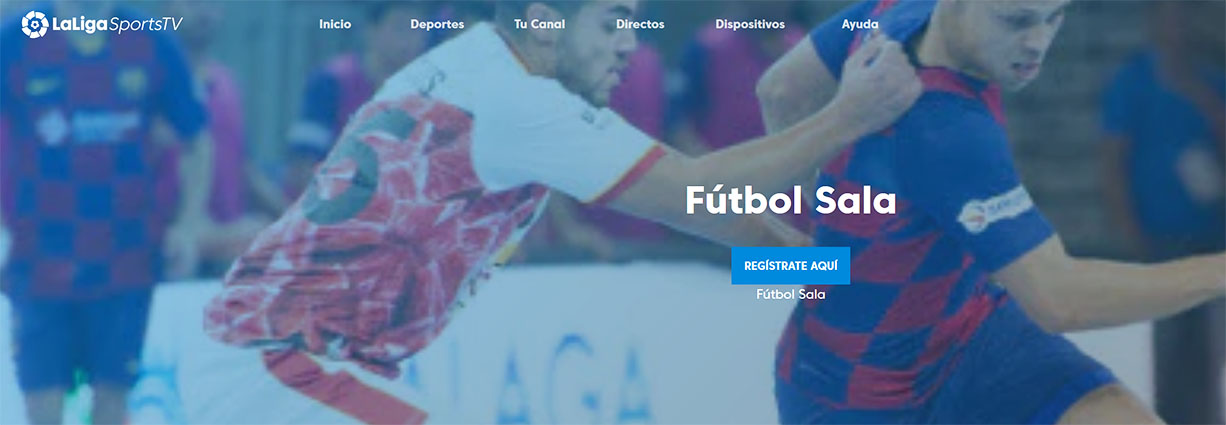Navigate to Dispositivos
The height and width of the screenshot is (425, 1226).
(750, 24)
